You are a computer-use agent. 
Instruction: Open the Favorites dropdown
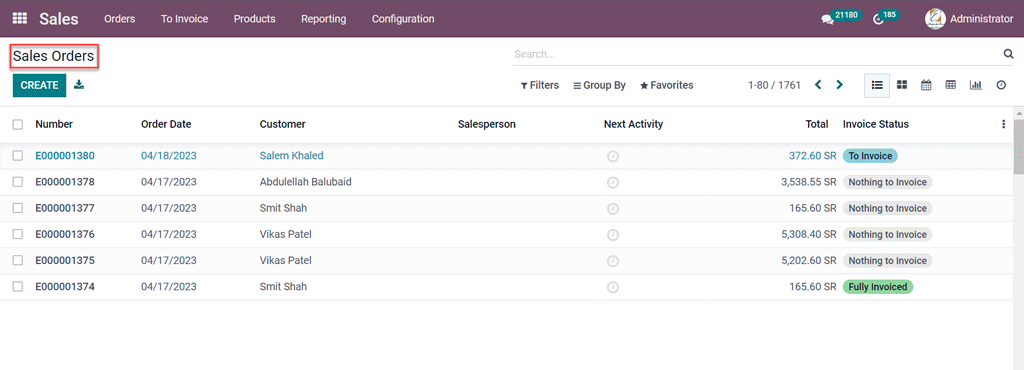point(667,85)
